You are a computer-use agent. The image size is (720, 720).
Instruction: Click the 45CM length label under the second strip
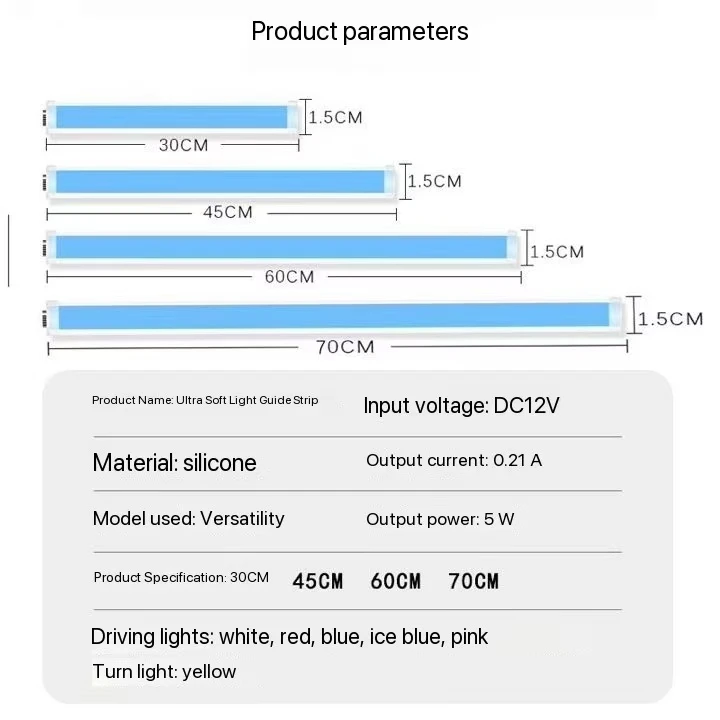(228, 212)
